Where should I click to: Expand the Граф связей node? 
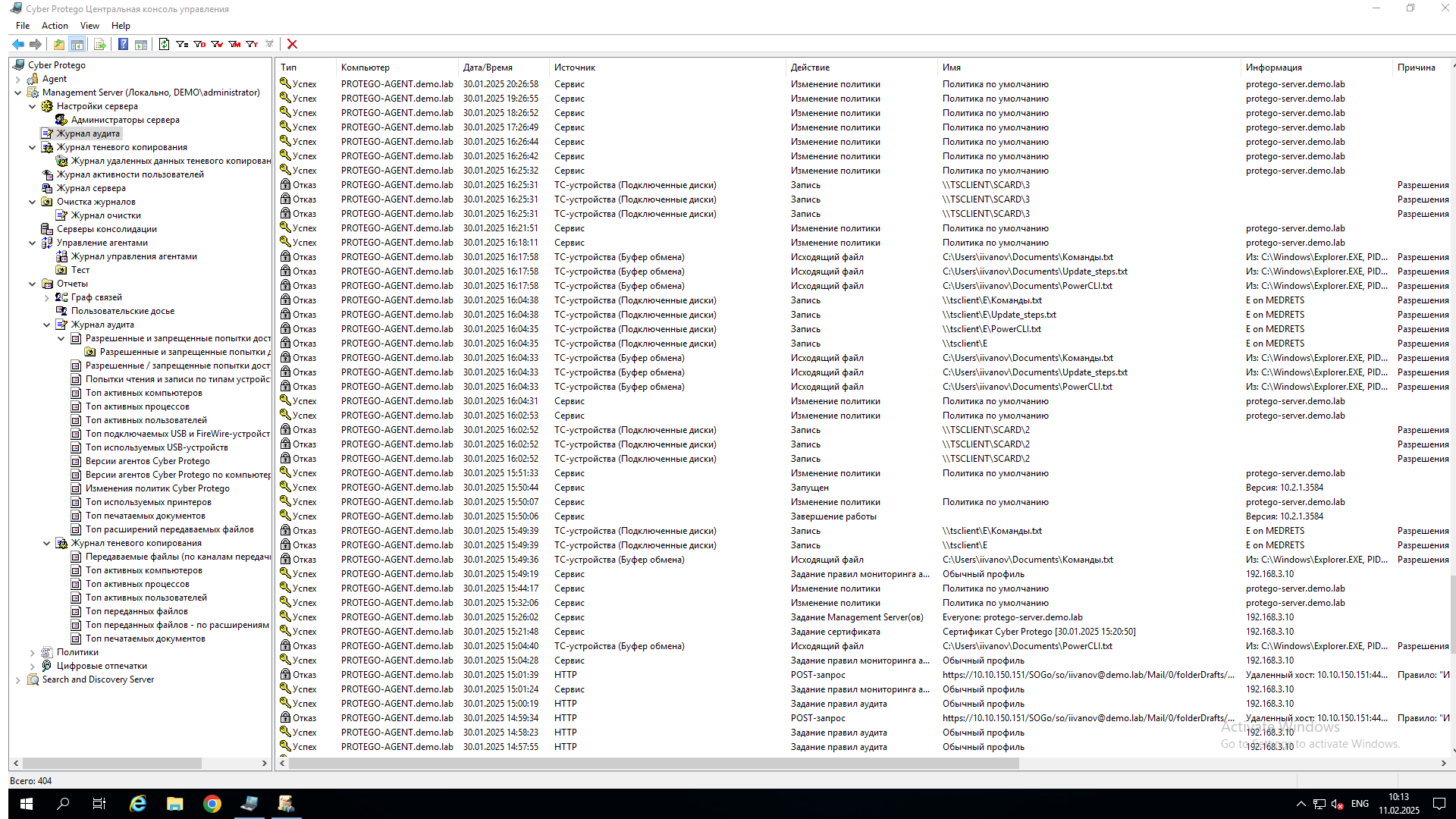[47, 297]
